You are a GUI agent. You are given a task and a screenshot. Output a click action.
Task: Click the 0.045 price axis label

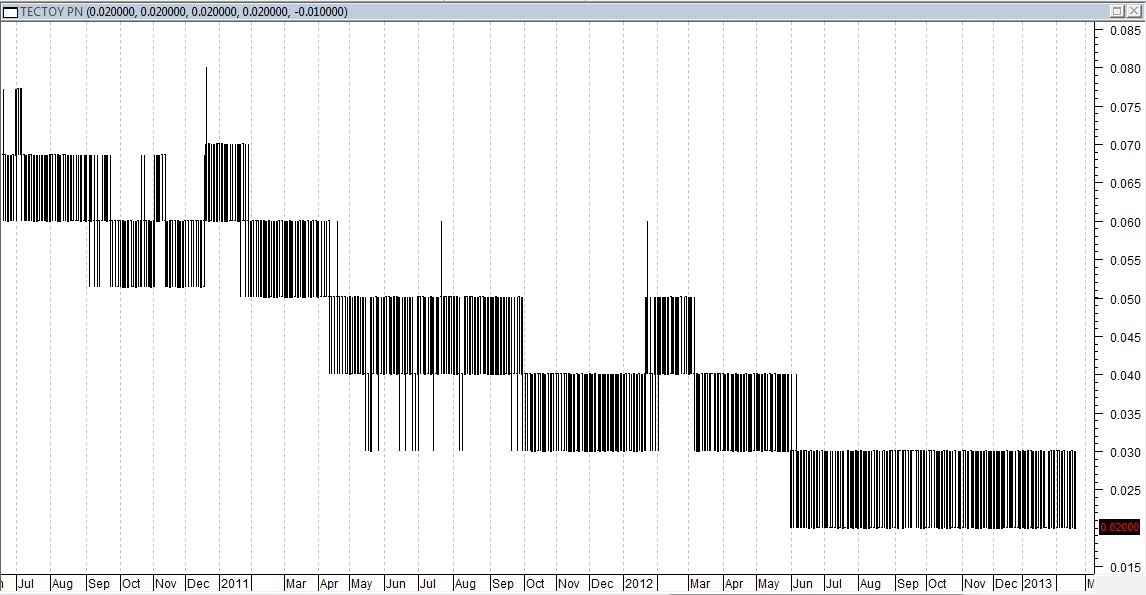tap(1125, 337)
